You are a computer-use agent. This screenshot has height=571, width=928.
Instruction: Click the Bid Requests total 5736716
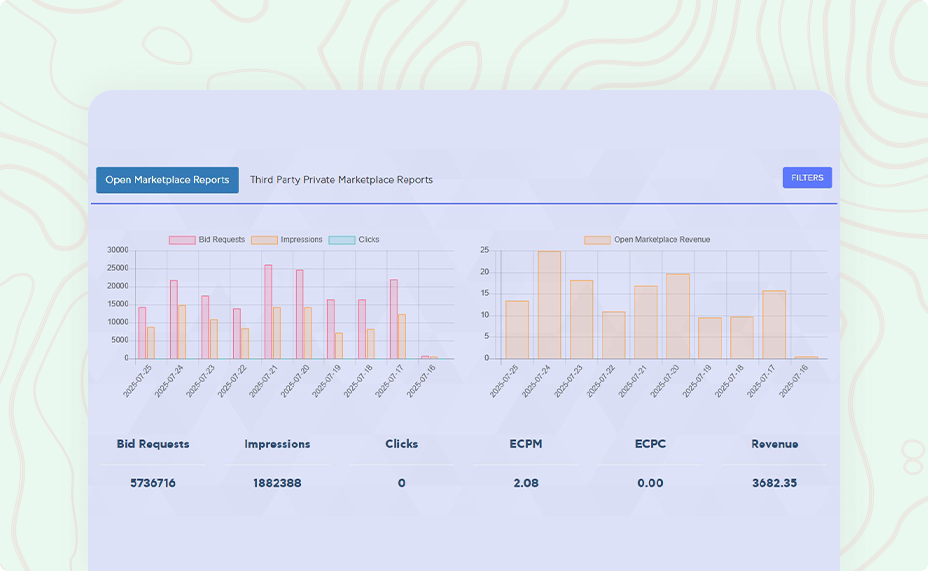click(x=153, y=483)
